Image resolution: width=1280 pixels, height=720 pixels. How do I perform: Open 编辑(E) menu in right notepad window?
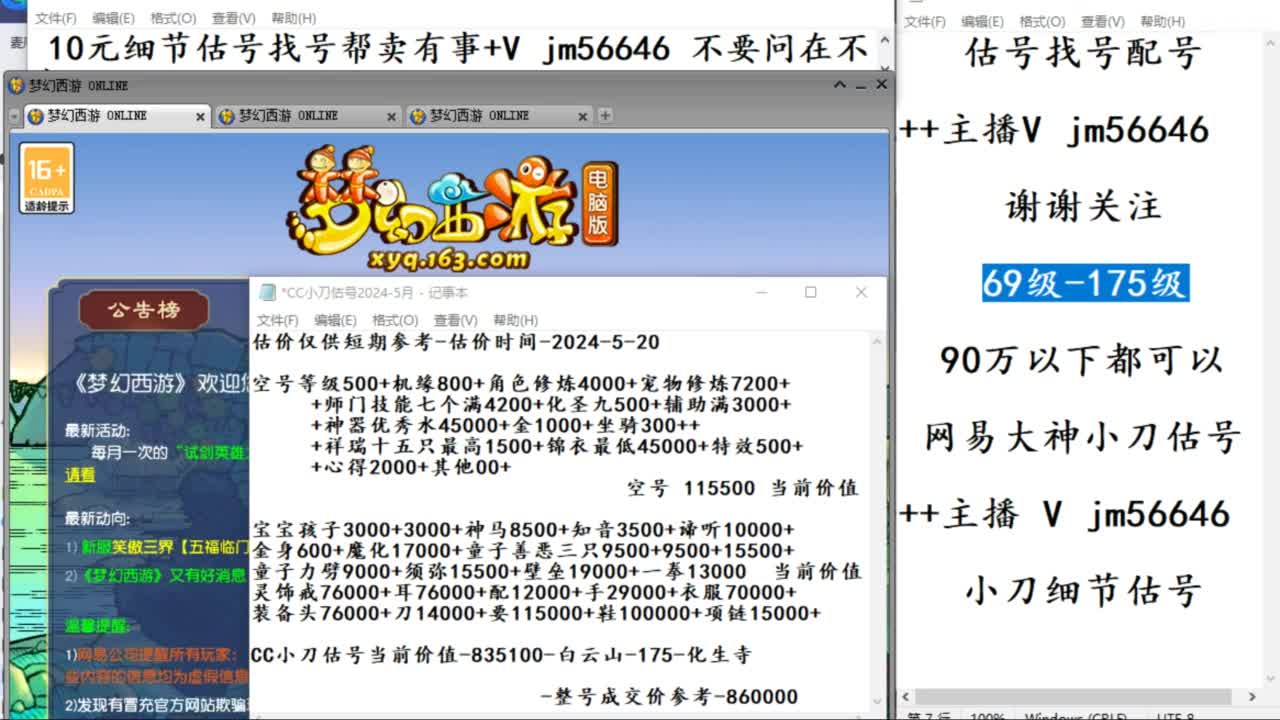(x=982, y=21)
